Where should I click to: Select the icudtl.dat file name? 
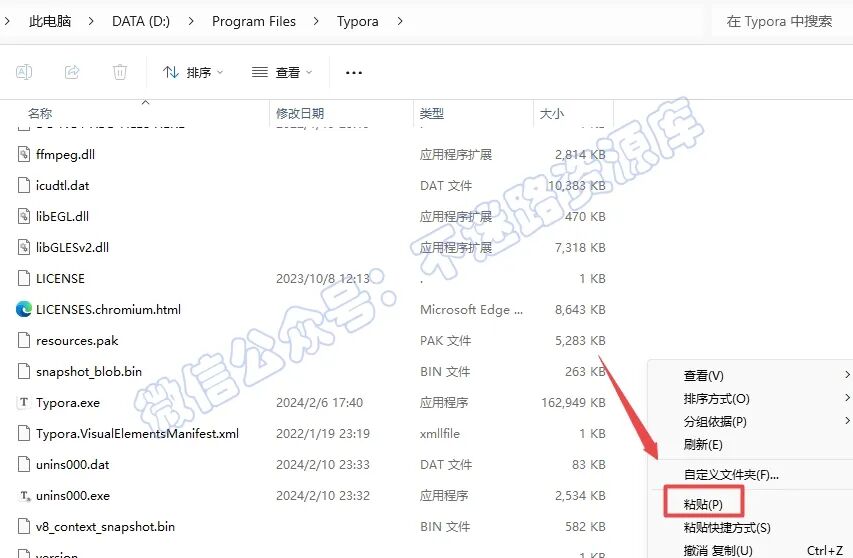click(x=63, y=185)
